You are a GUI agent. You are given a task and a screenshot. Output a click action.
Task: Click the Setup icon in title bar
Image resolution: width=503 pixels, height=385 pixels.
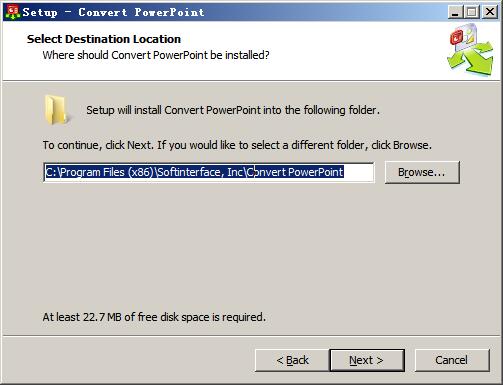click(13, 12)
